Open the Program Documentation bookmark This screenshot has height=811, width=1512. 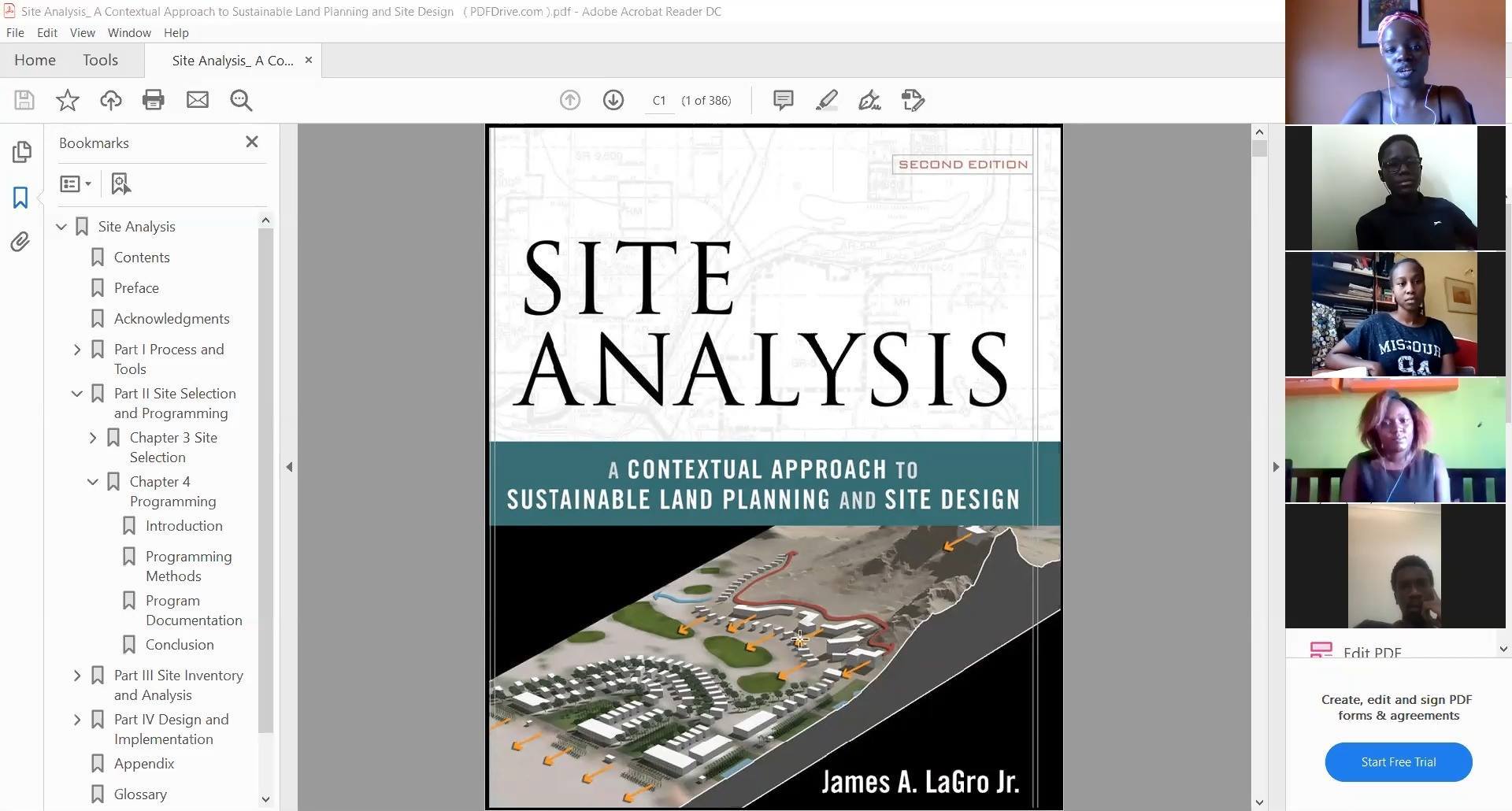194,610
